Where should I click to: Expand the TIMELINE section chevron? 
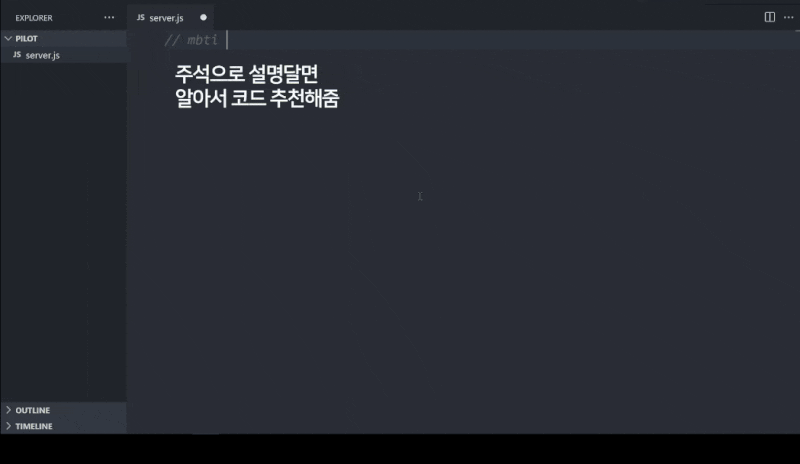click(x=8, y=426)
